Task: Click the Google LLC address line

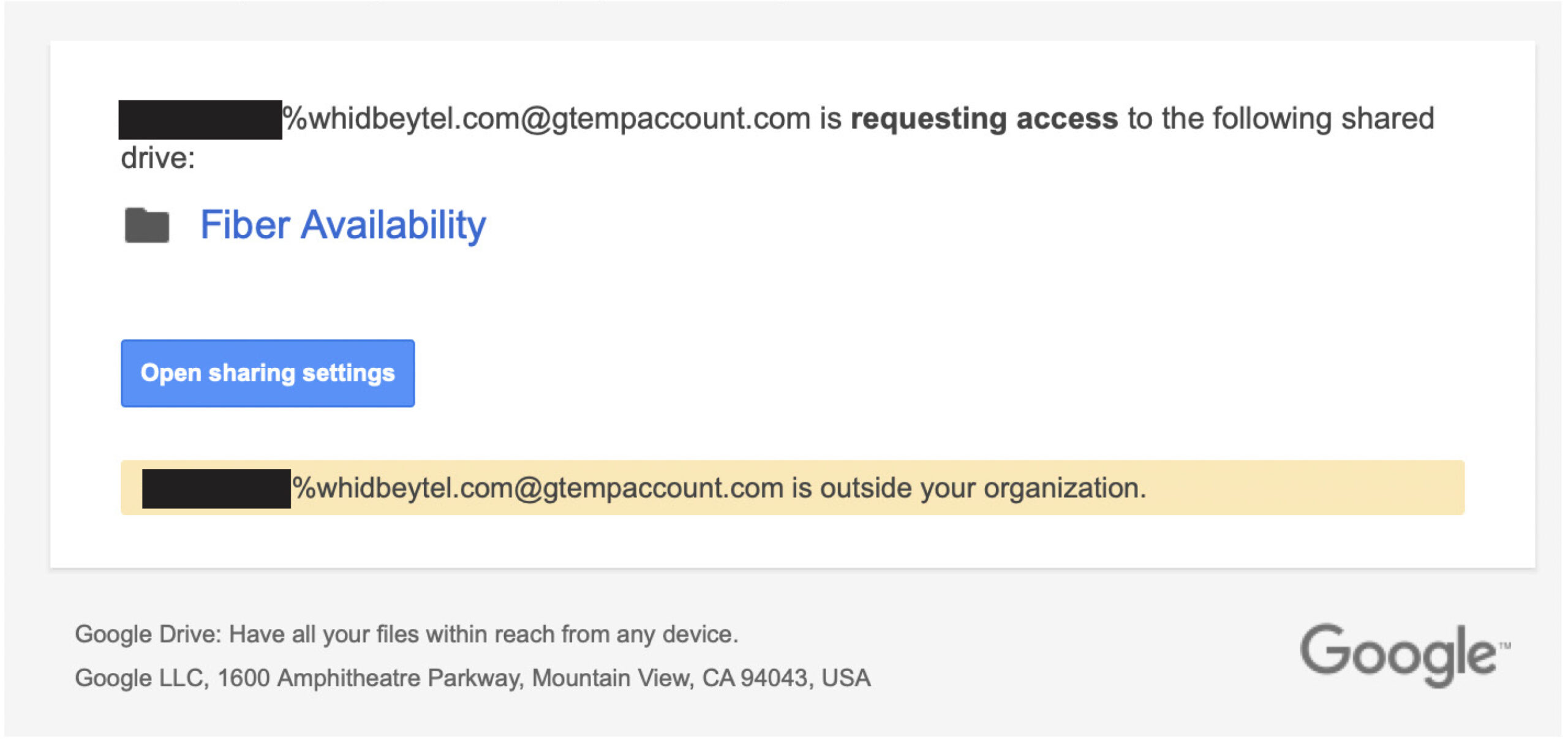Action: (x=472, y=678)
